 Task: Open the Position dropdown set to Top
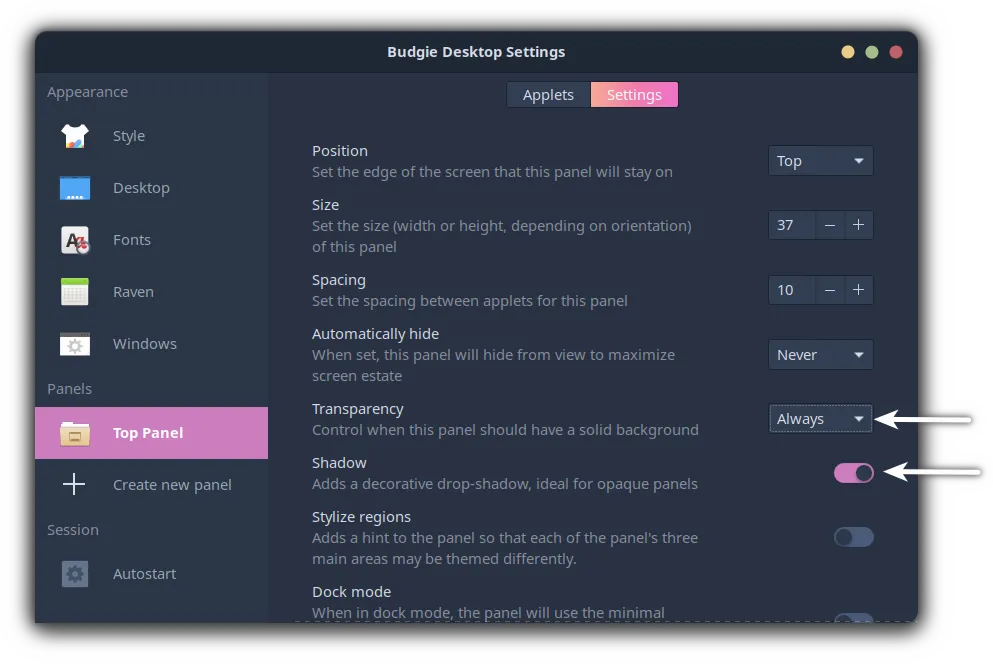tap(820, 161)
